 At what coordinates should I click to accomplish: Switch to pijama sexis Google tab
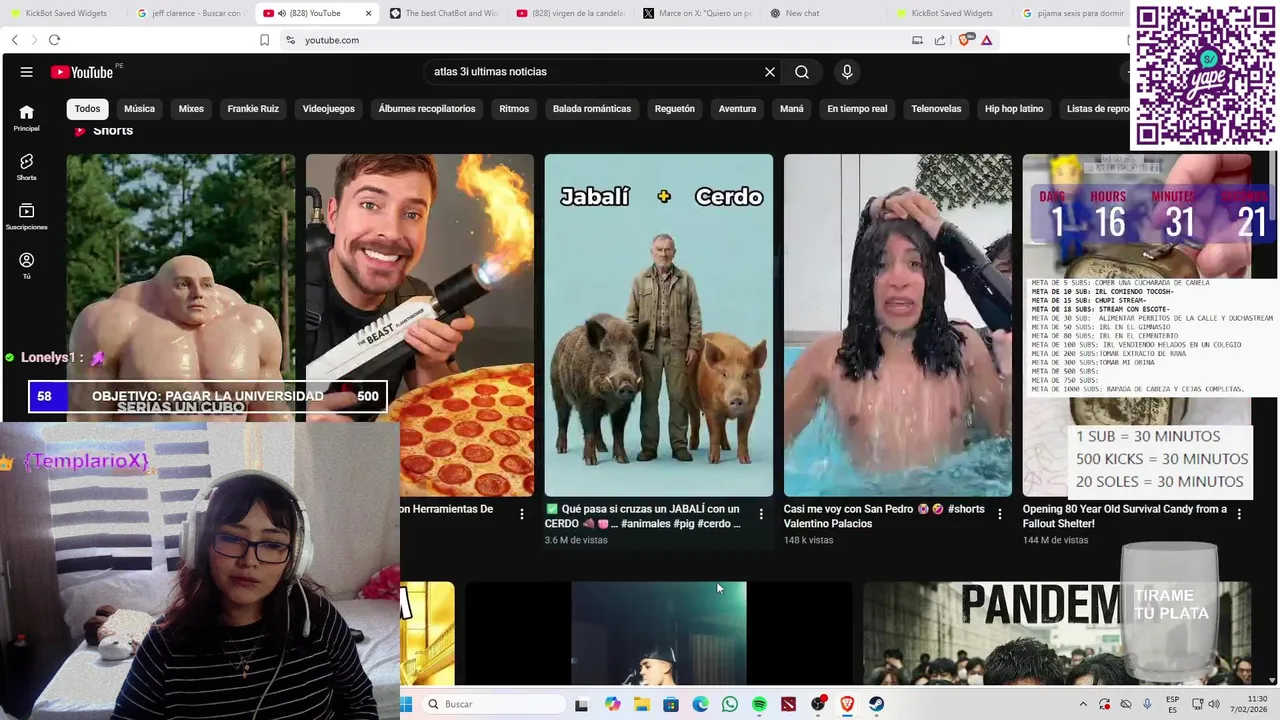tap(1074, 13)
